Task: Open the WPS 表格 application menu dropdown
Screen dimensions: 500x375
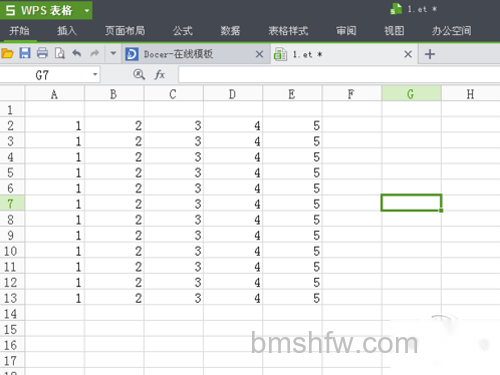Action: tap(87, 11)
